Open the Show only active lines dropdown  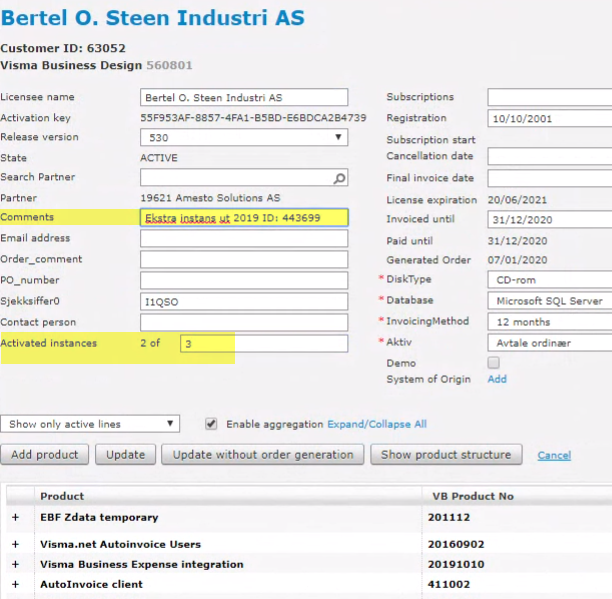(x=90, y=424)
